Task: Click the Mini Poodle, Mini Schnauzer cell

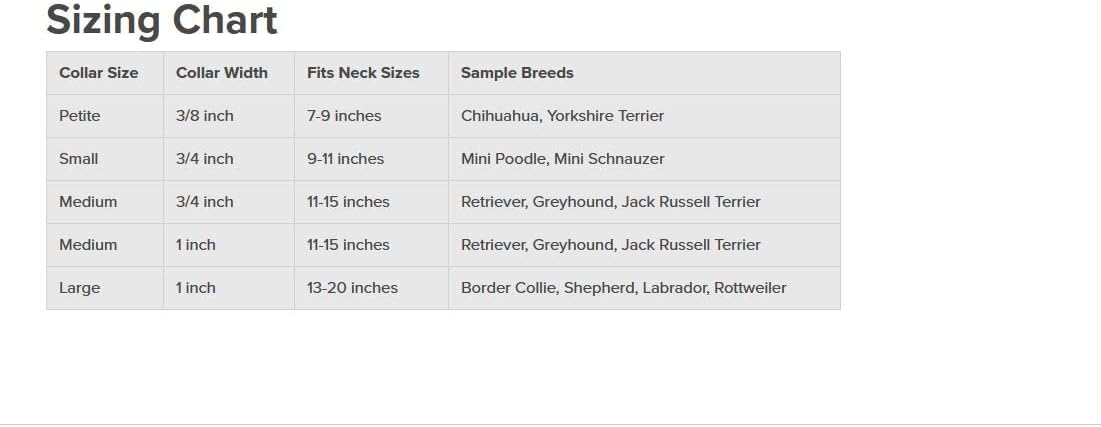Action: pos(562,159)
